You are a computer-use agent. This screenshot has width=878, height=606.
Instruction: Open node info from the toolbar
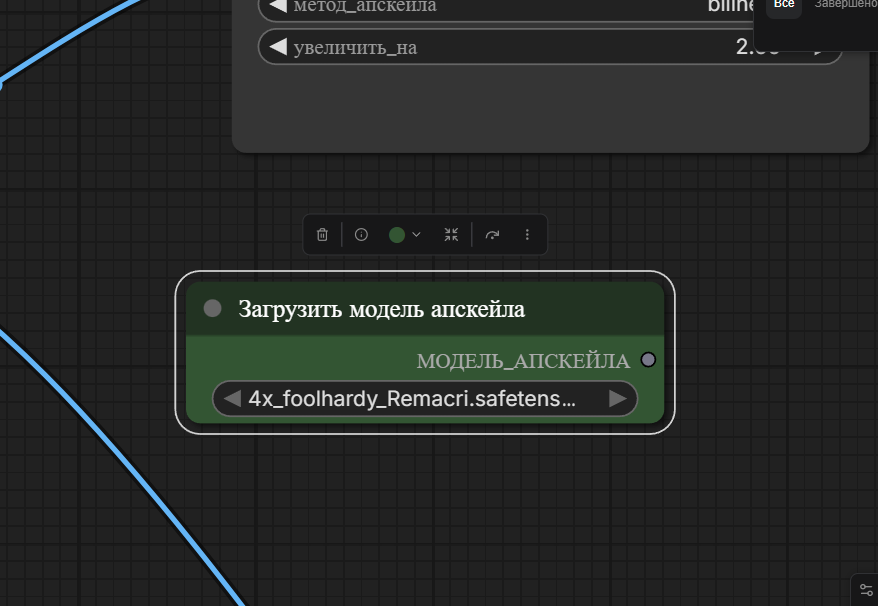361,235
